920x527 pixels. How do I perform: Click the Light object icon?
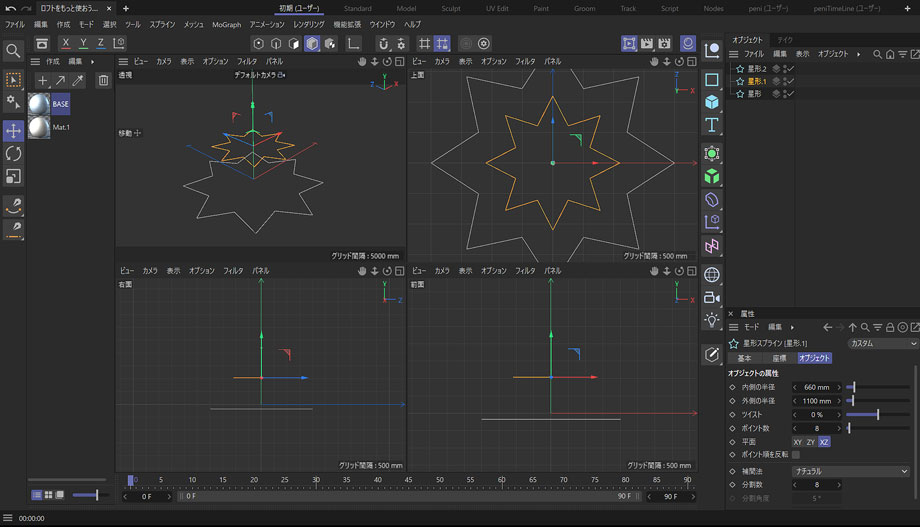(x=712, y=320)
